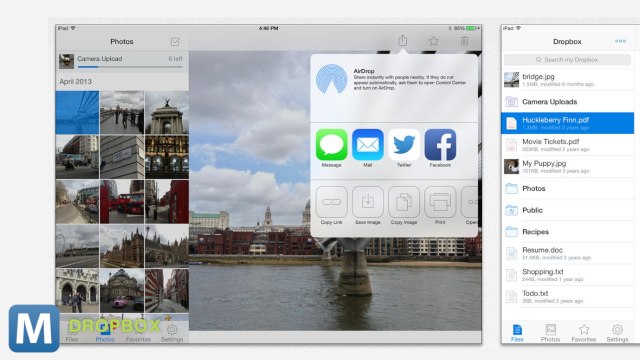
Task: Delete the photo with the trash icon
Action: coord(464,41)
